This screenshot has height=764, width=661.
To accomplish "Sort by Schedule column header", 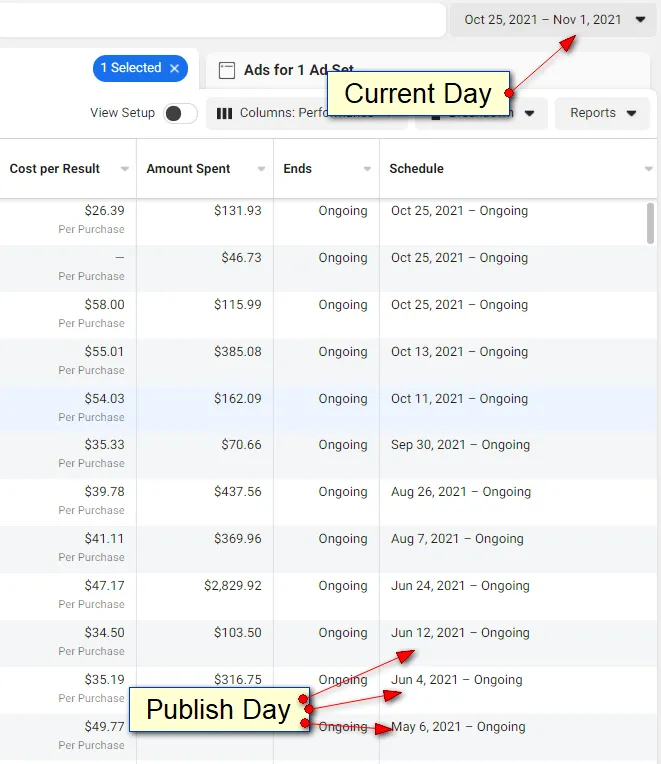I will pyautogui.click(x=416, y=169).
